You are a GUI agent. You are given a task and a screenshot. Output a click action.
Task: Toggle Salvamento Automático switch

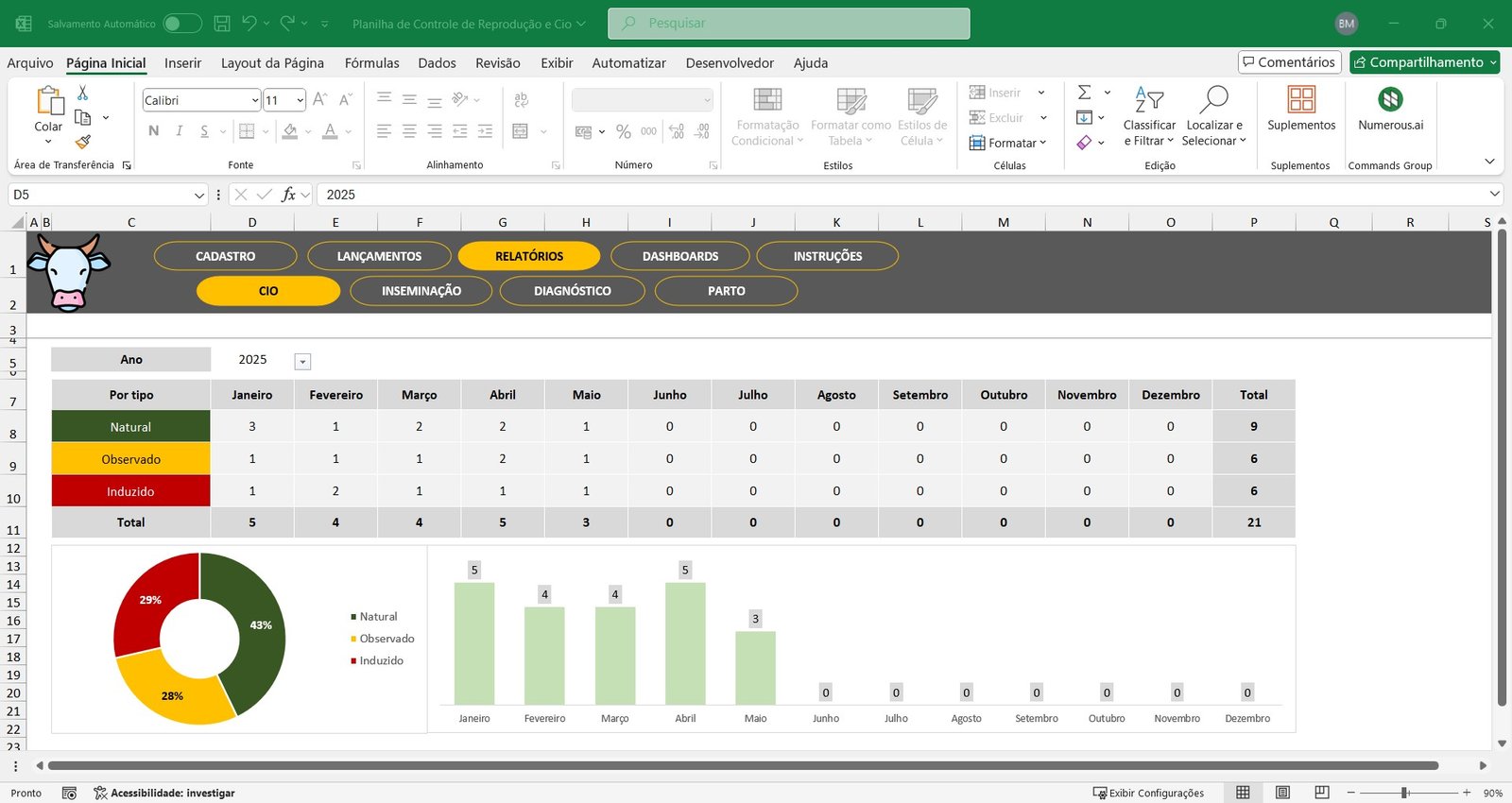[x=181, y=24]
